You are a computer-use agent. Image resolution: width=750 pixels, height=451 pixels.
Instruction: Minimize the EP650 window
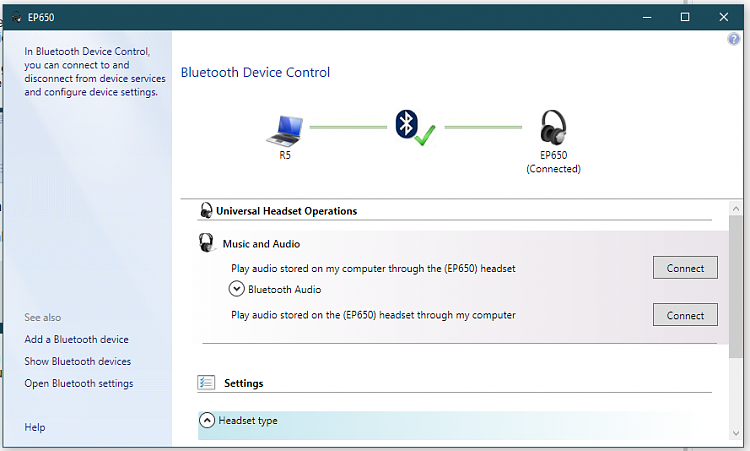click(647, 17)
